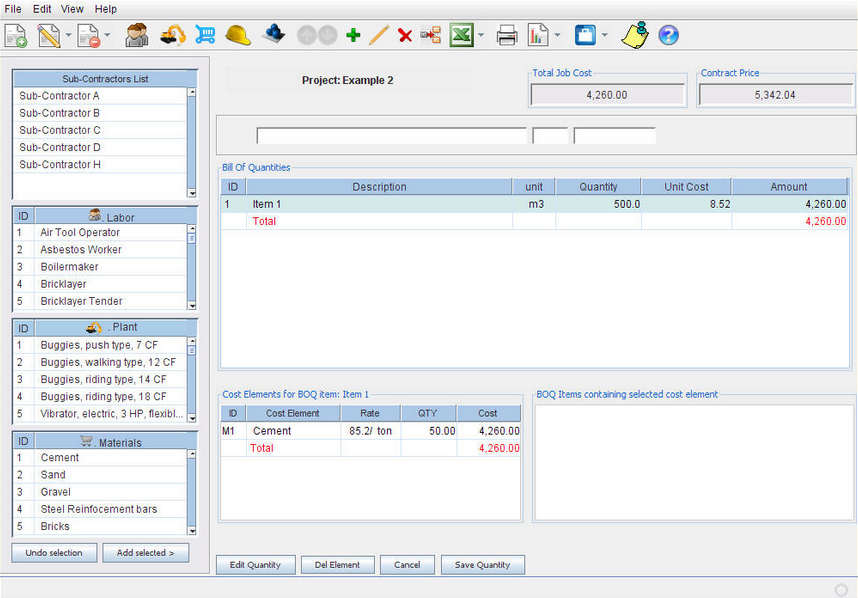Click Labor list scrollbar down arrow
This screenshot has height=598, width=858.
click(192, 305)
